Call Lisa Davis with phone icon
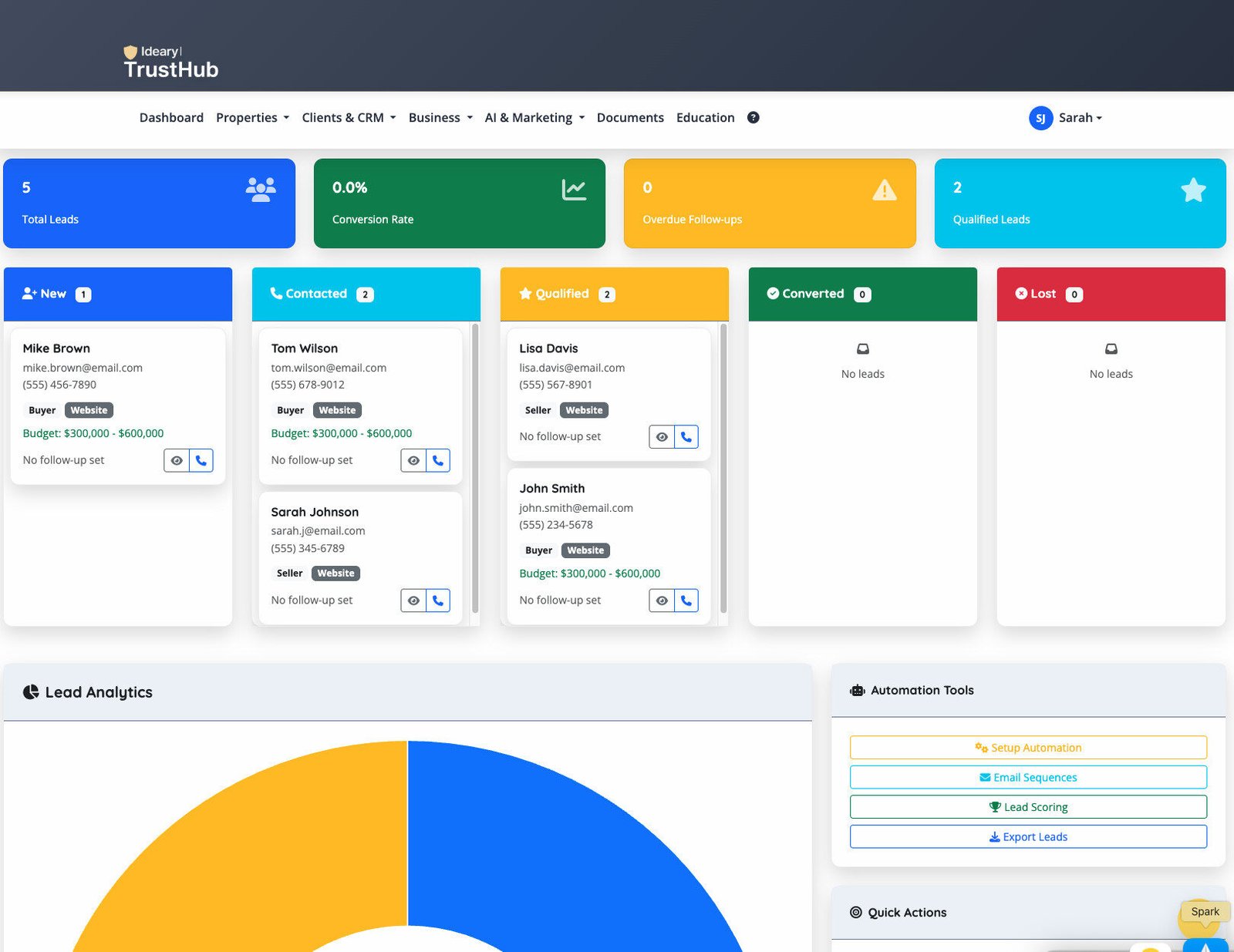The height and width of the screenshot is (952, 1234). [686, 437]
